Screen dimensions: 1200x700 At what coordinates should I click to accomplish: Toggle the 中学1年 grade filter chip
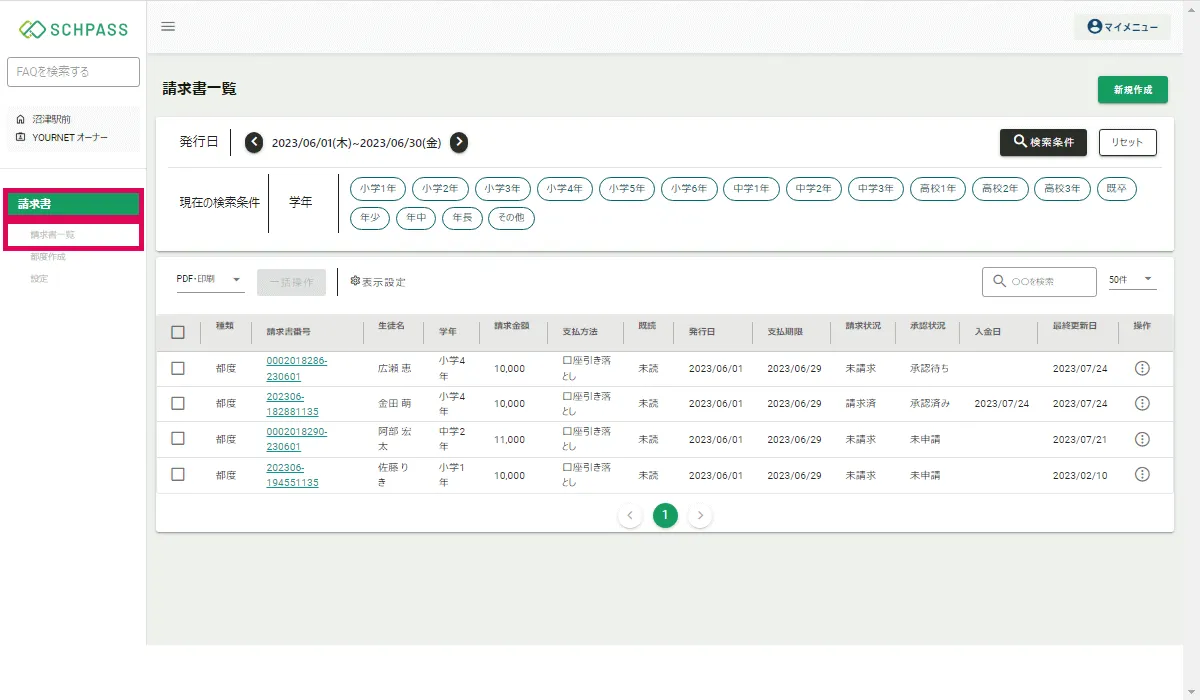(751, 188)
